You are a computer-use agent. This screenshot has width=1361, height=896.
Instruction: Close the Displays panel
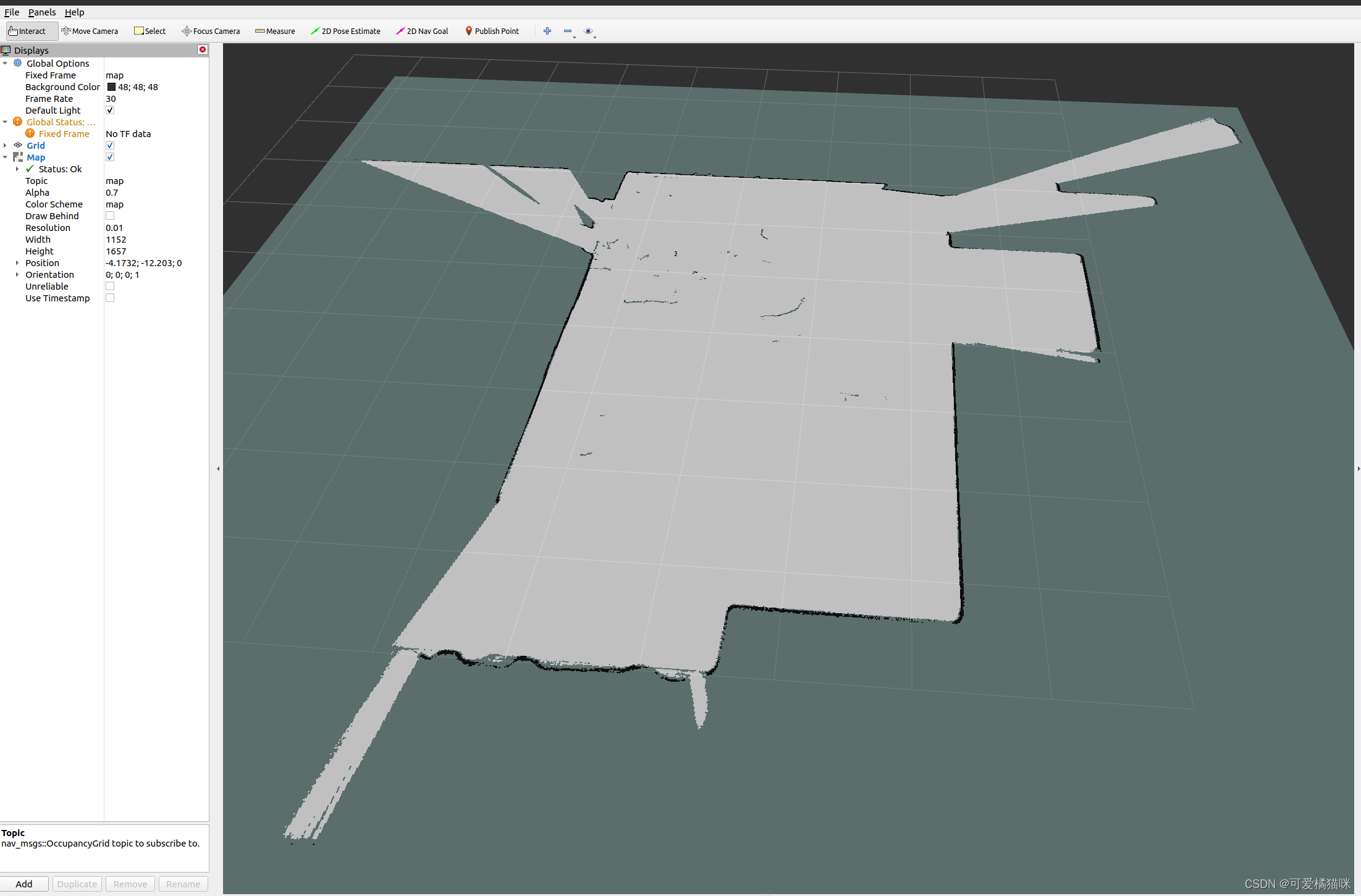coord(202,50)
